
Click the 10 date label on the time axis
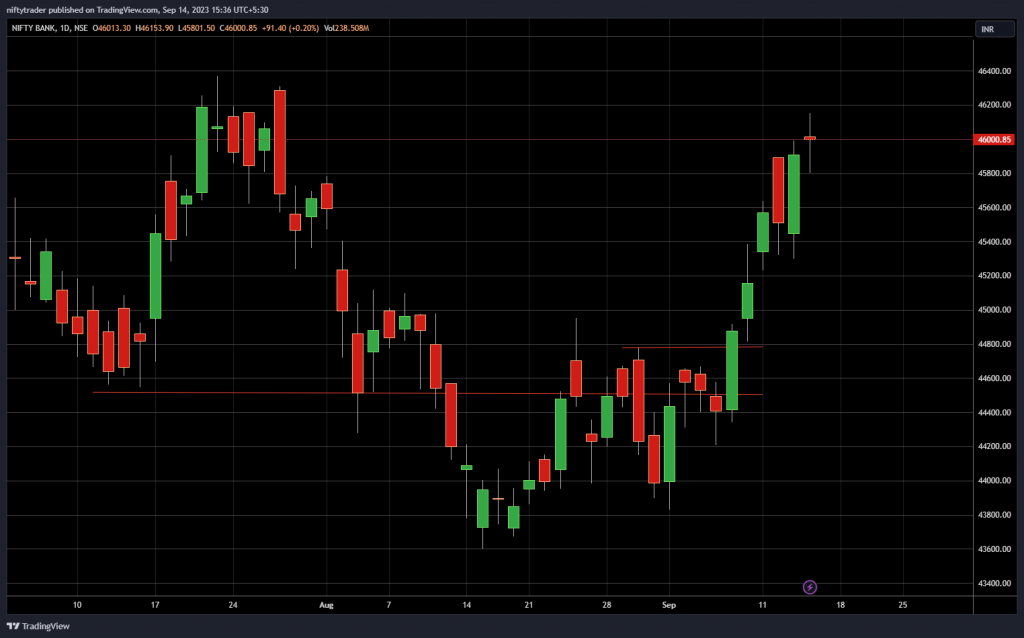click(77, 605)
